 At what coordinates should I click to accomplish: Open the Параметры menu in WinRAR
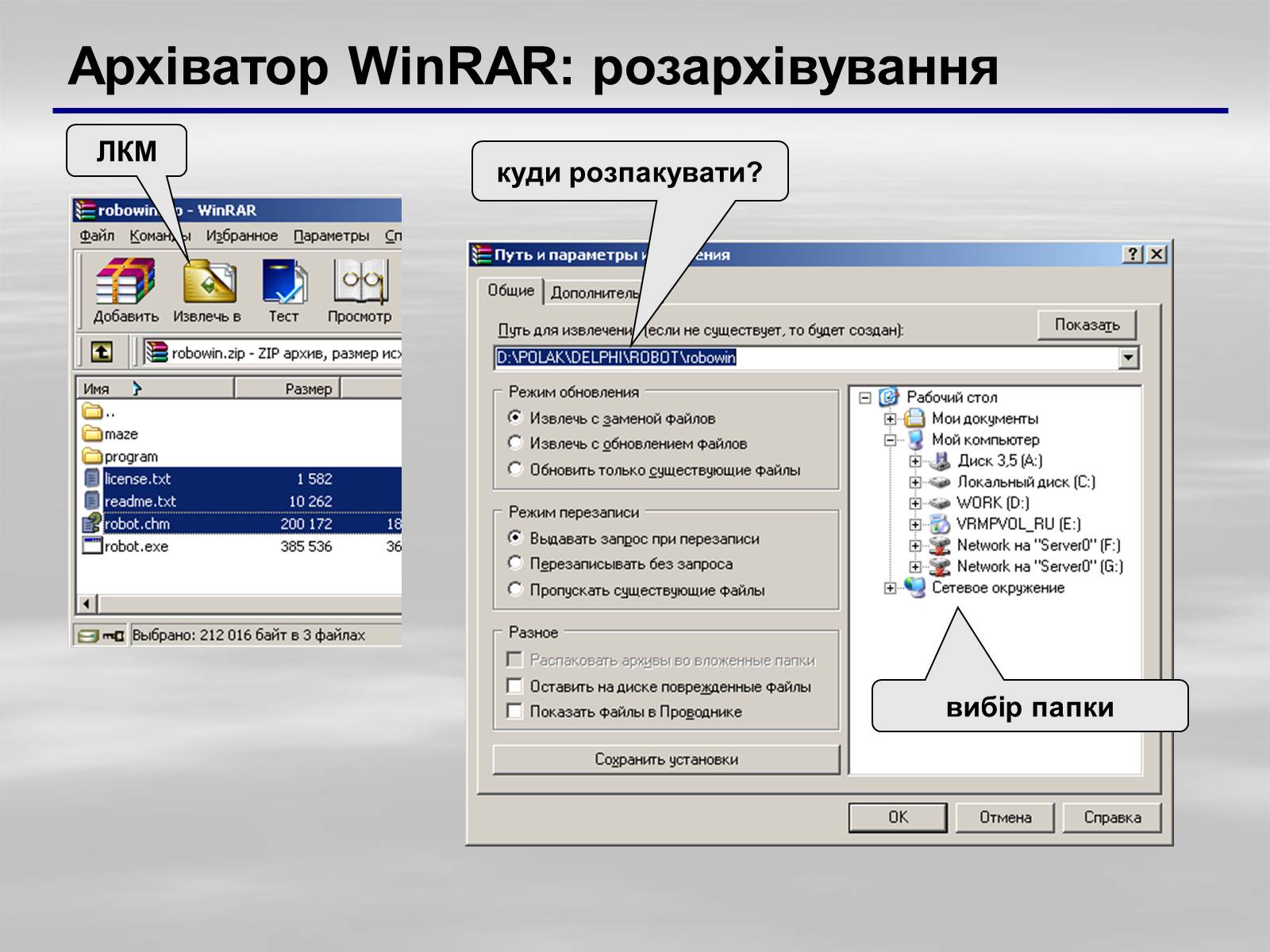(x=331, y=236)
